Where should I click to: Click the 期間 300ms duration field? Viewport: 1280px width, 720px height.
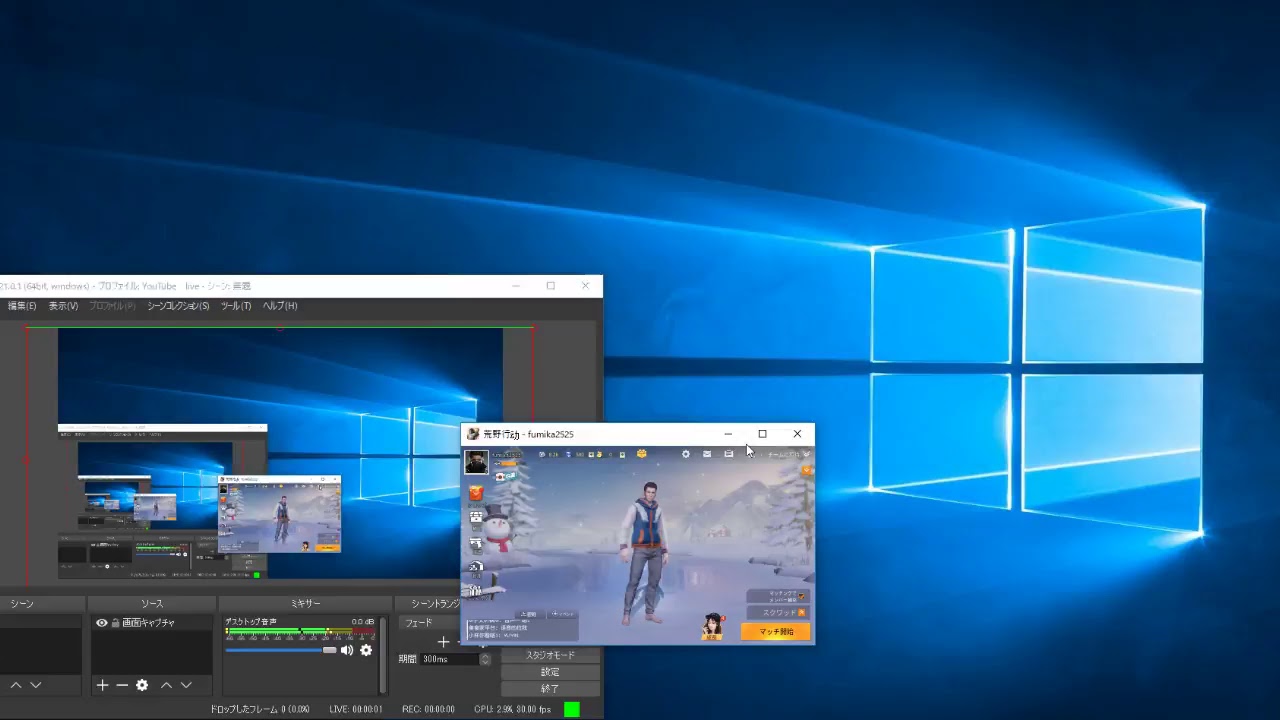point(450,659)
